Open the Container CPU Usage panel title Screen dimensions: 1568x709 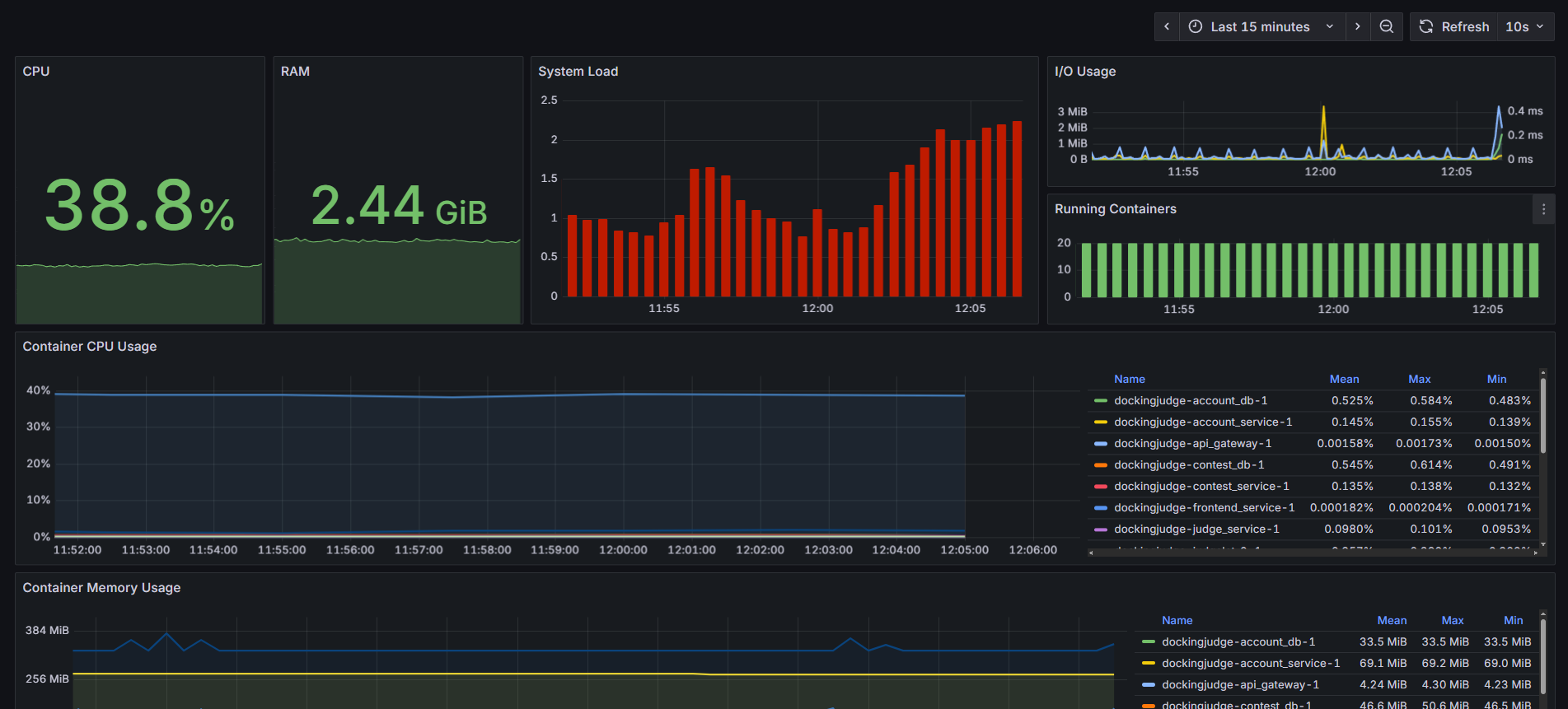click(x=90, y=347)
